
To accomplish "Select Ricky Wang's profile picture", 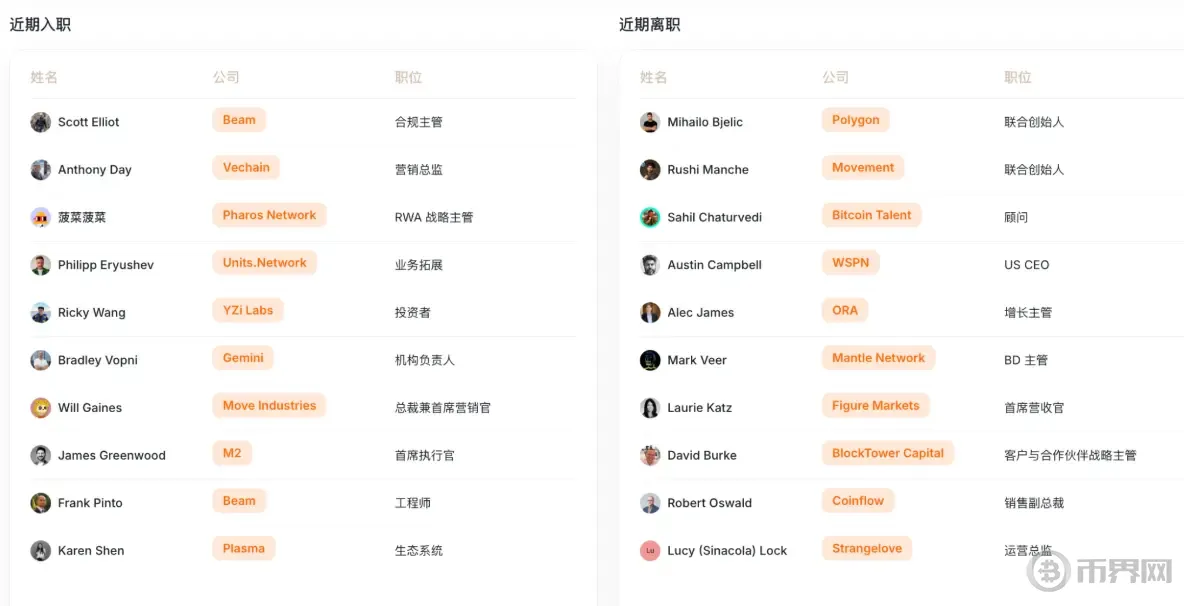I will click(x=40, y=312).
